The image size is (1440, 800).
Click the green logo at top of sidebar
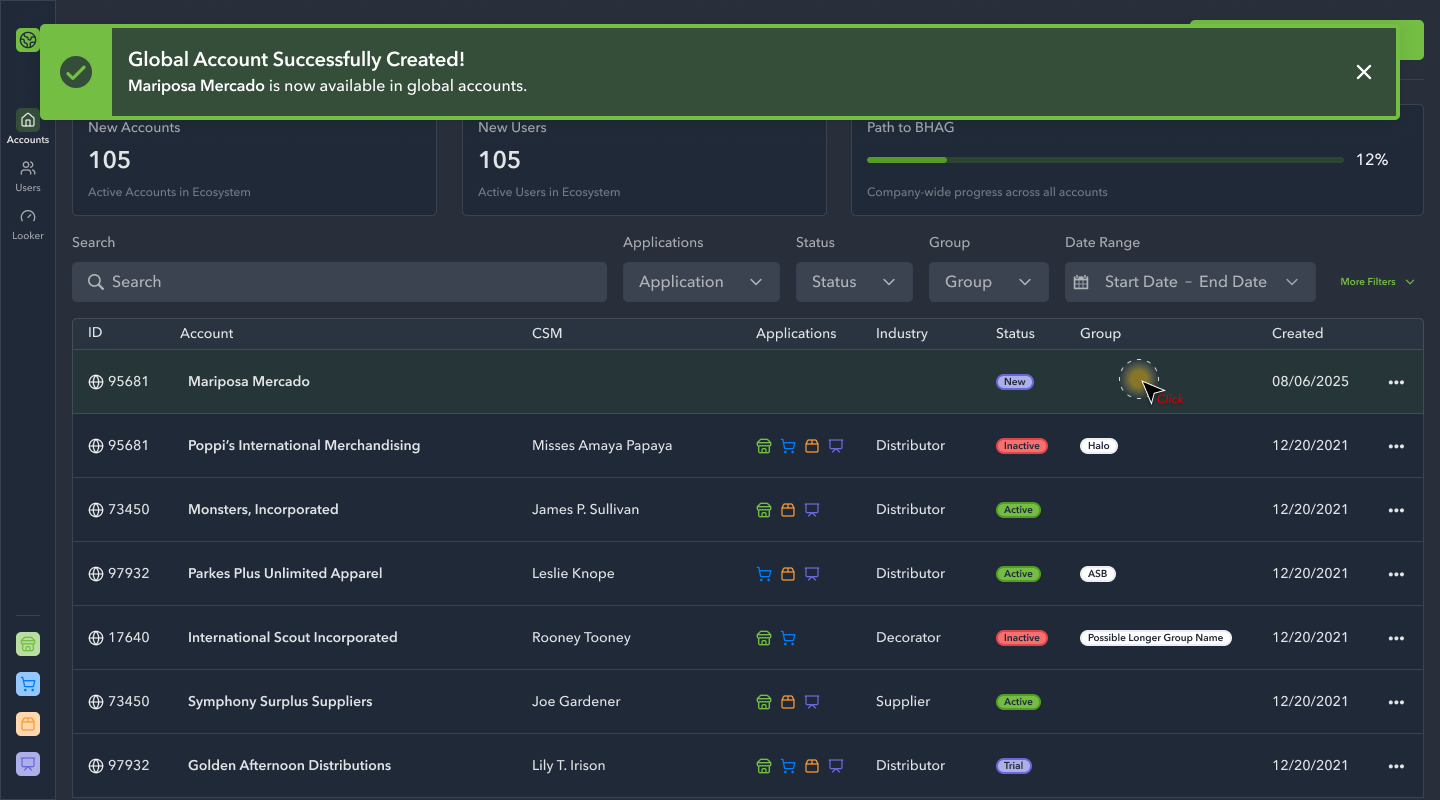(28, 40)
